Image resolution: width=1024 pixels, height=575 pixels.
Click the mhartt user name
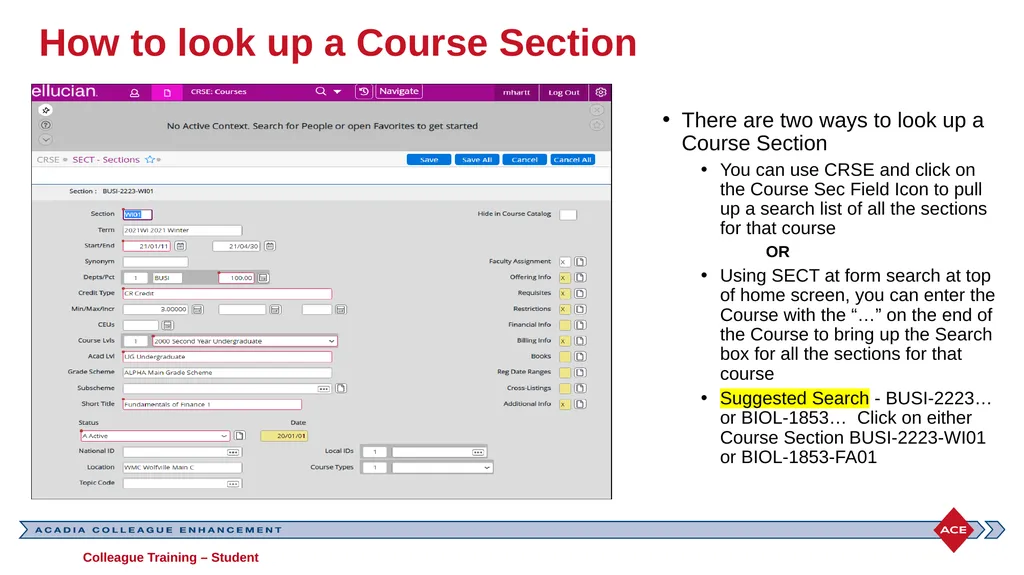[x=516, y=93]
